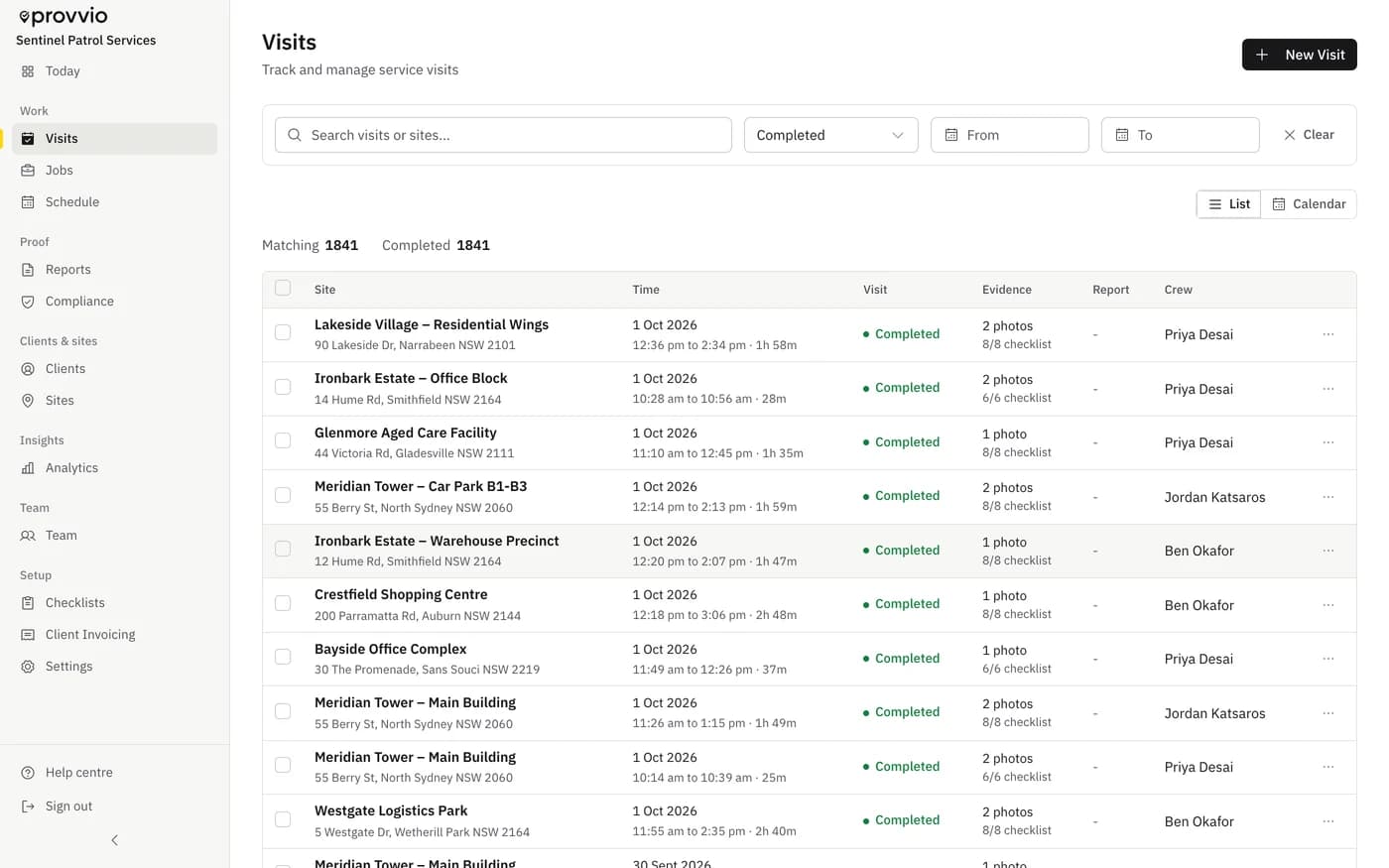1389x868 pixels.
Task: Go to Visits in the sidebar
Action: point(115,139)
